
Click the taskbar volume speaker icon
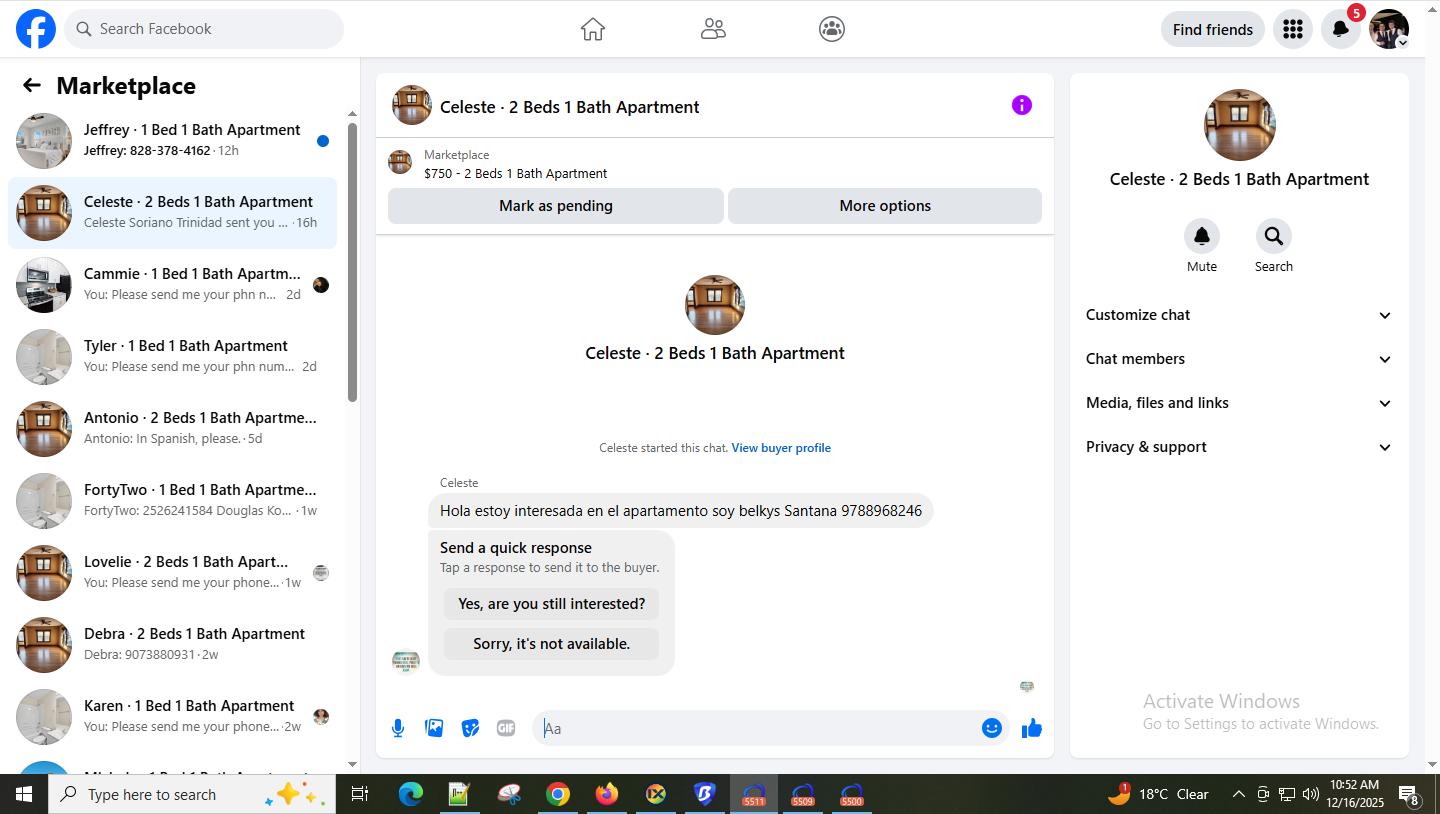[1311, 794]
